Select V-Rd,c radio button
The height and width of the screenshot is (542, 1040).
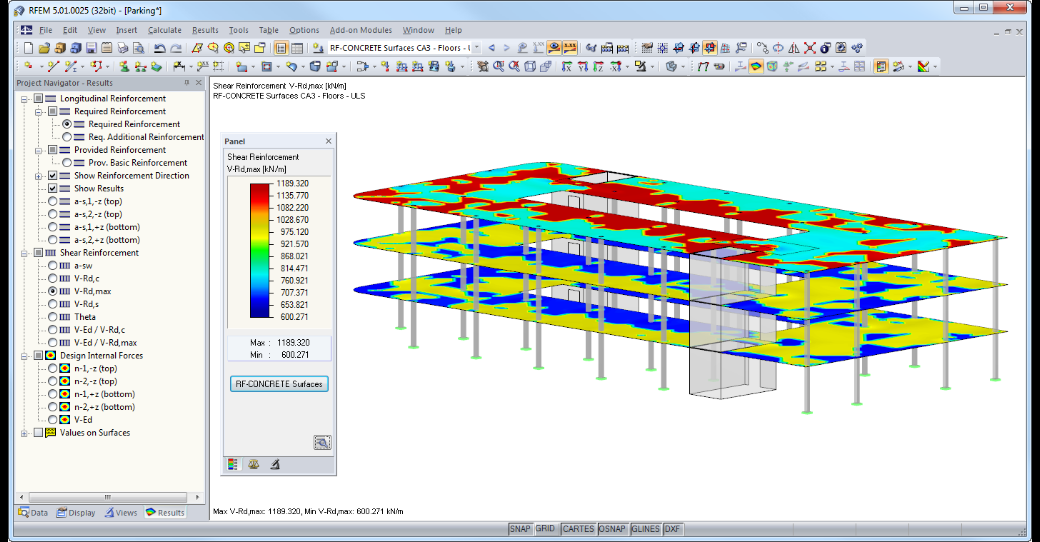tap(52, 279)
